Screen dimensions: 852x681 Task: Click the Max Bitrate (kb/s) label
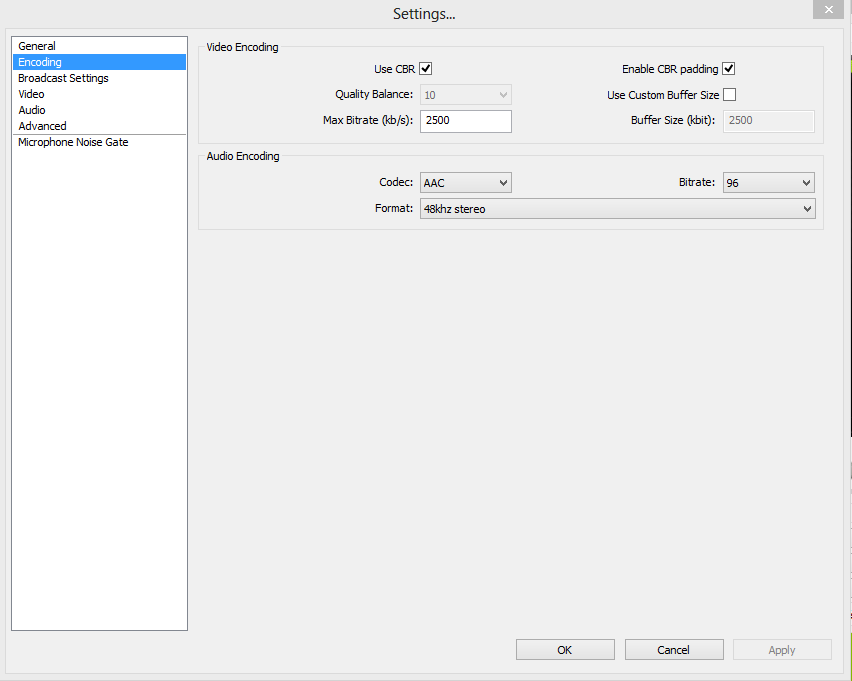coord(368,120)
